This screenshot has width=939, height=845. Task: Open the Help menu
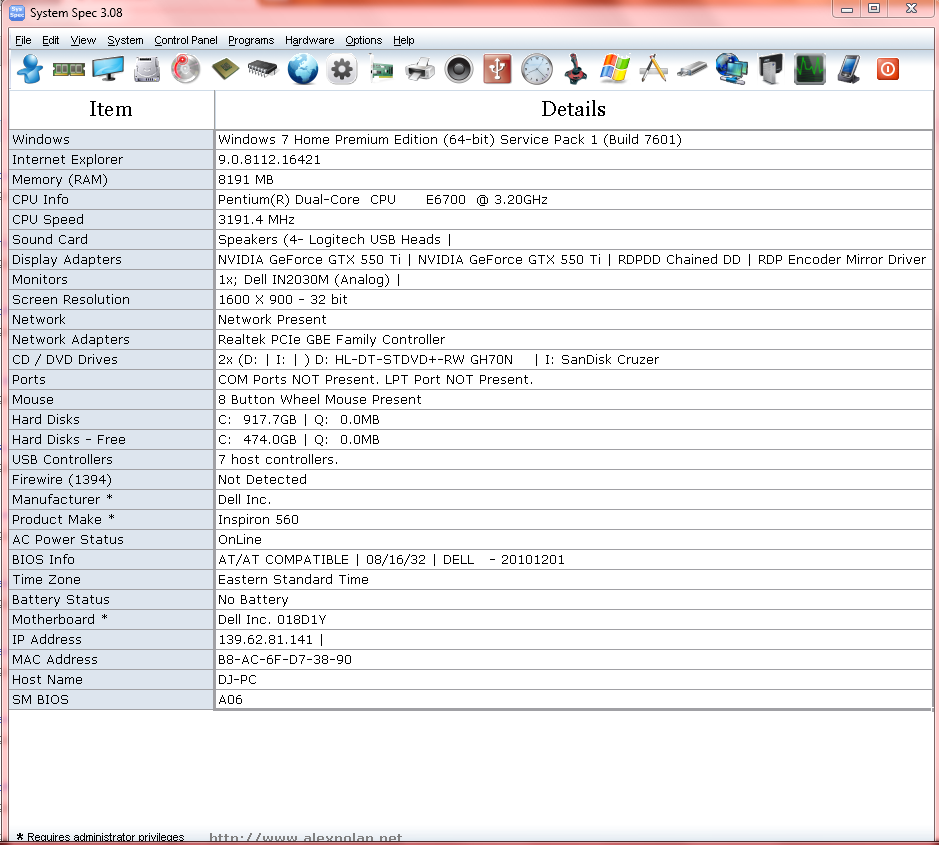[x=404, y=40]
